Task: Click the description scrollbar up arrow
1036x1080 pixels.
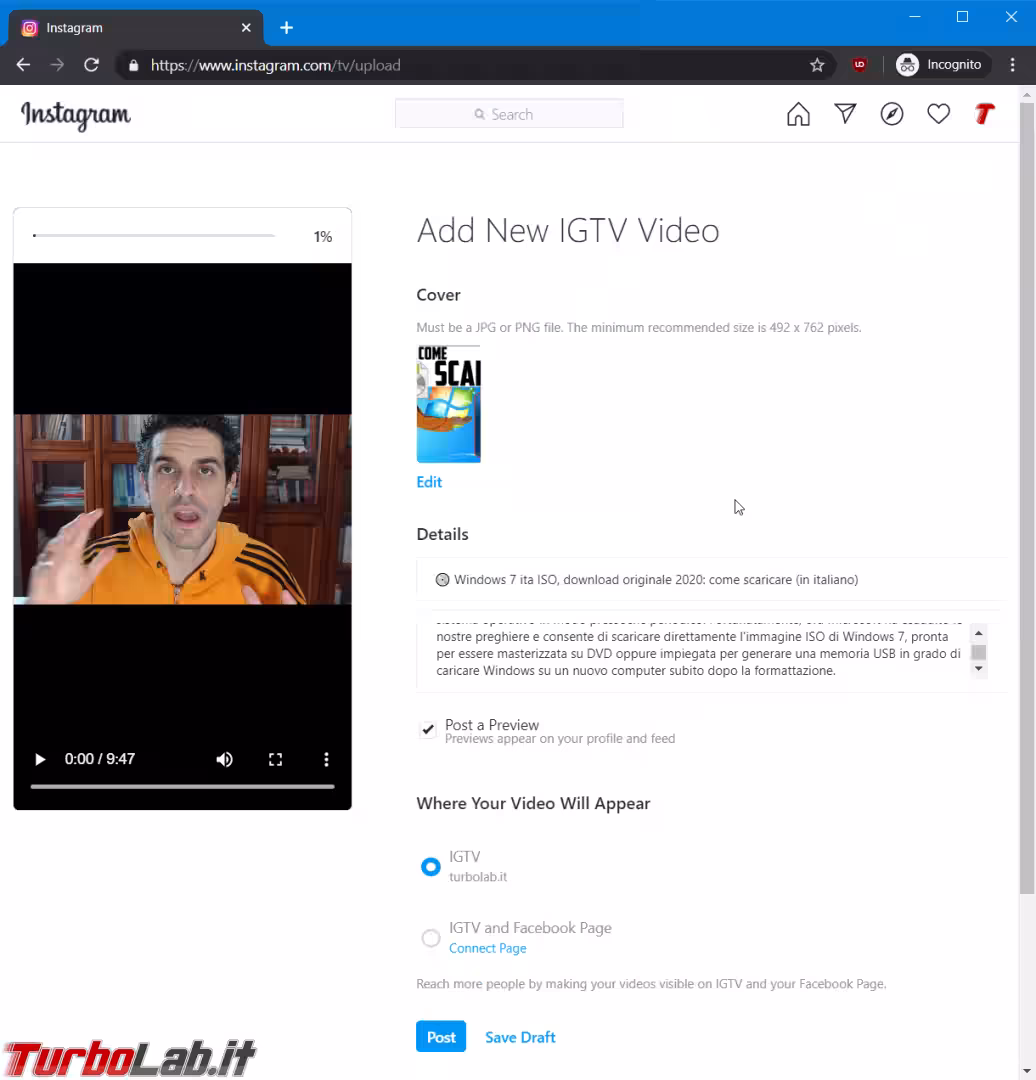Action: click(x=979, y=632)
